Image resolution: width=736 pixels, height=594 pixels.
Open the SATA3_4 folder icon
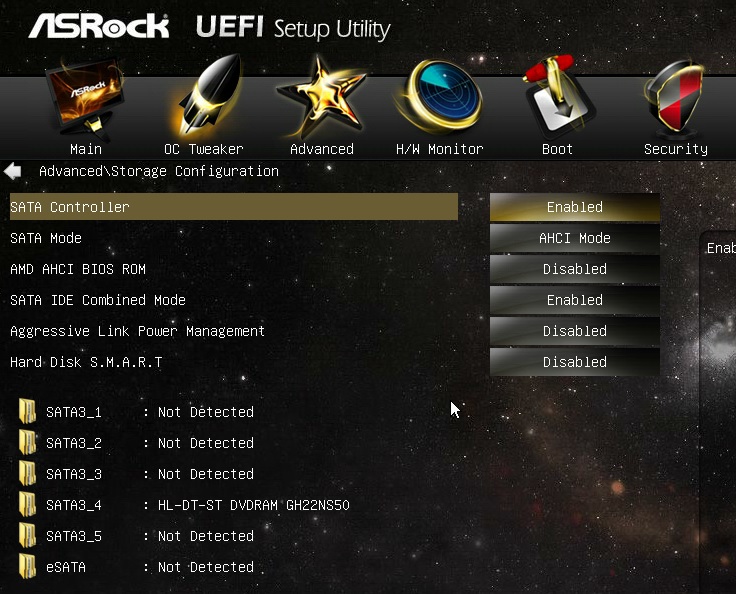[x=28, y=504]
